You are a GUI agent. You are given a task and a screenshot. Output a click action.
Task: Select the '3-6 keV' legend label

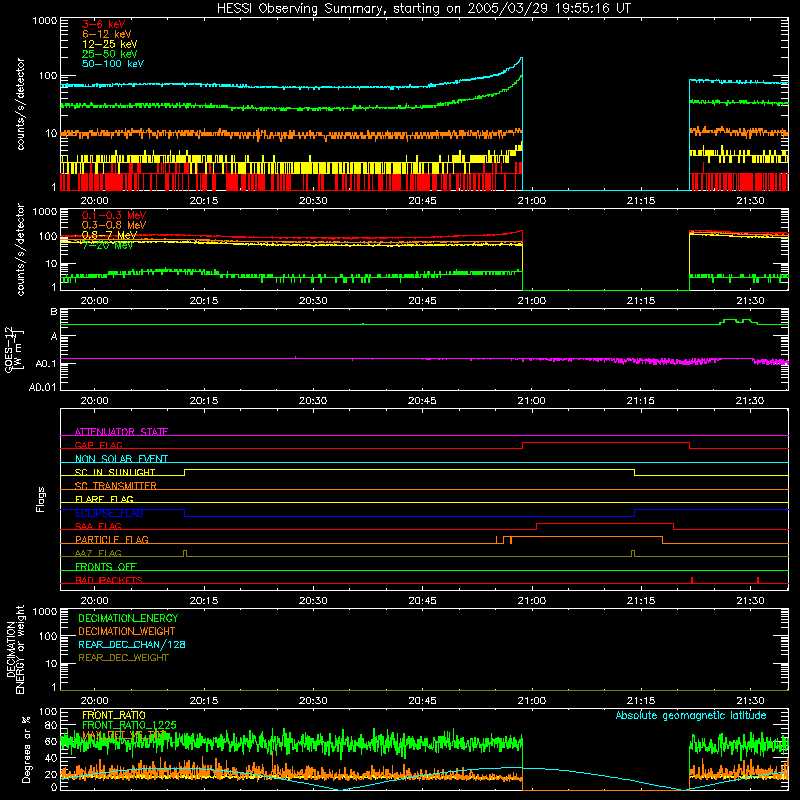(x=104, y=24)
